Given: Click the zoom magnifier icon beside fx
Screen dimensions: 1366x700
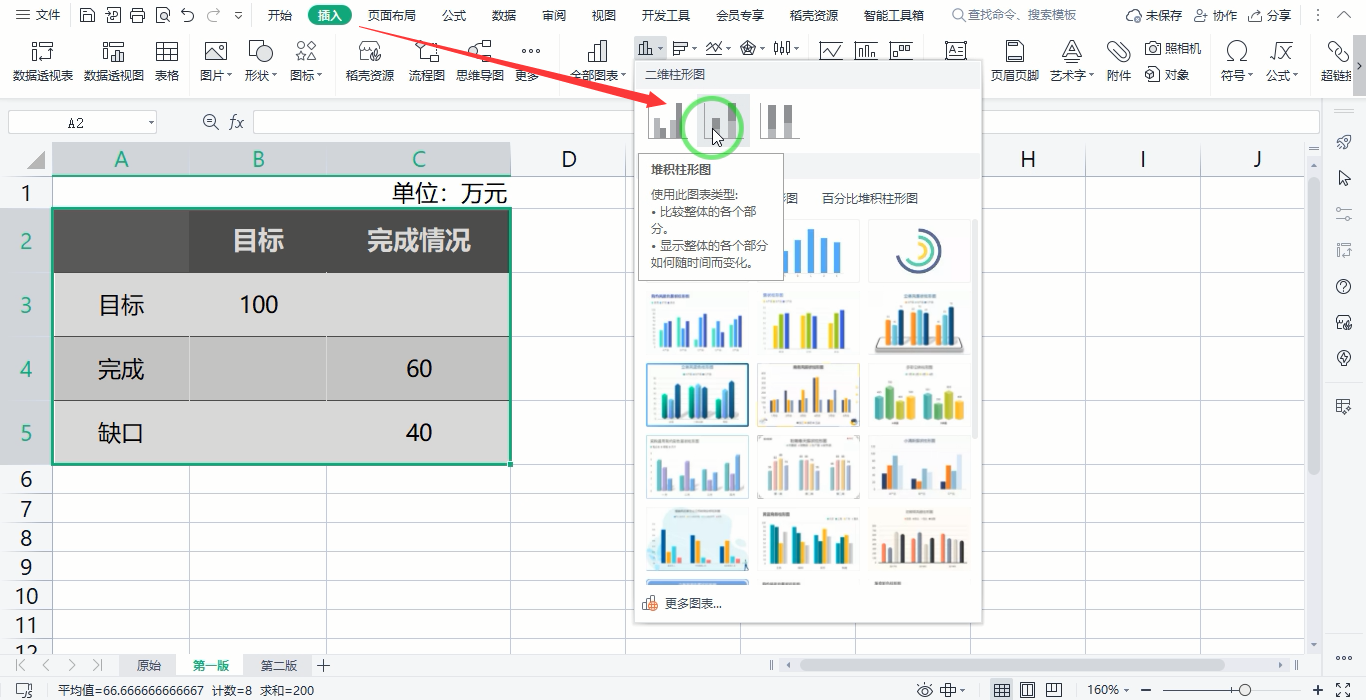Looking at the screenshot, I should pos(210,122).
